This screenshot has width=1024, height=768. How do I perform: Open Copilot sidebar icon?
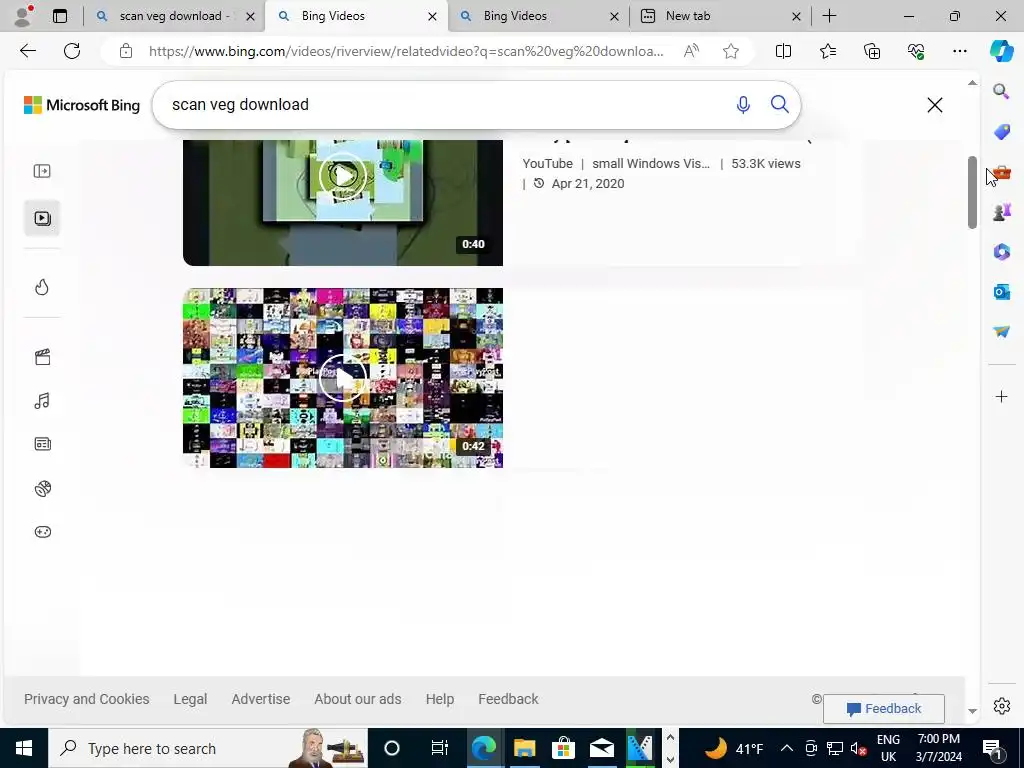[1001, 51]
